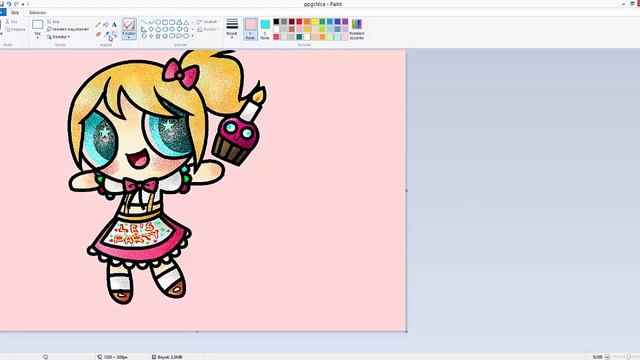Open the shape Outline (Anahat) dropdown

[207, 22]
